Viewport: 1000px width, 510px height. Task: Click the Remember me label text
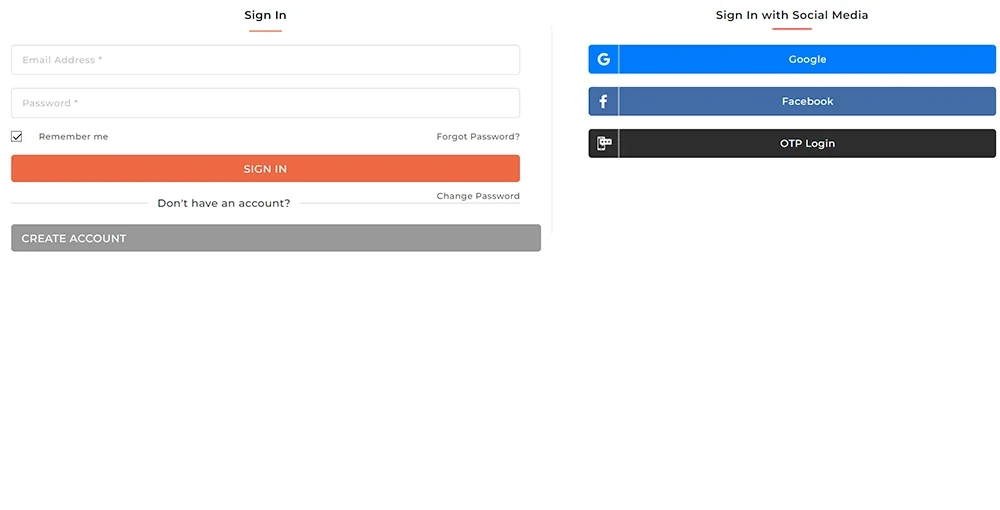point(73,136)
